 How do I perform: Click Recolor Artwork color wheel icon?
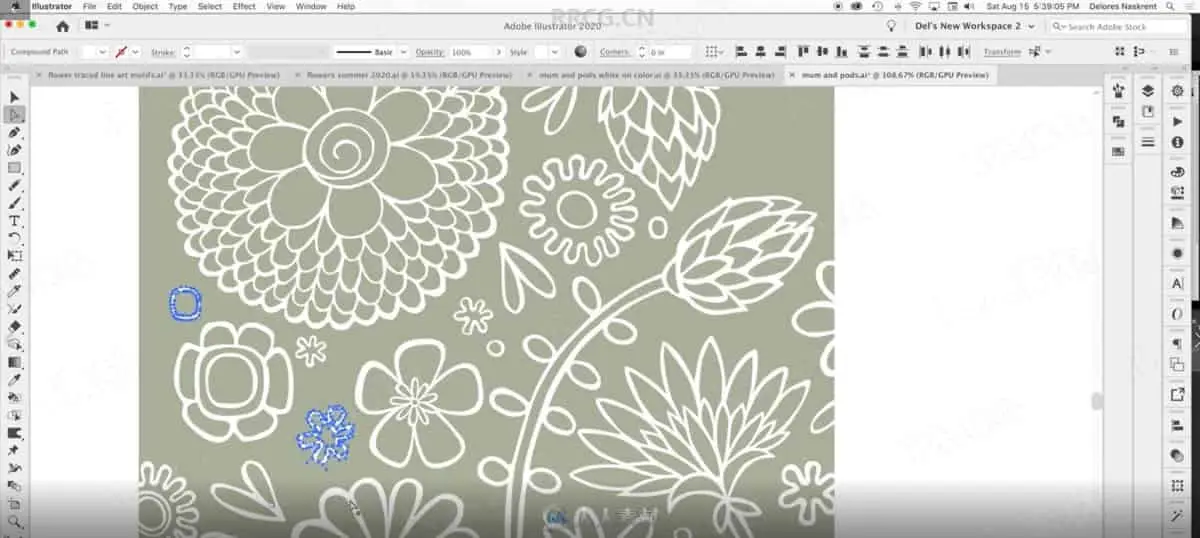point(581,51)
